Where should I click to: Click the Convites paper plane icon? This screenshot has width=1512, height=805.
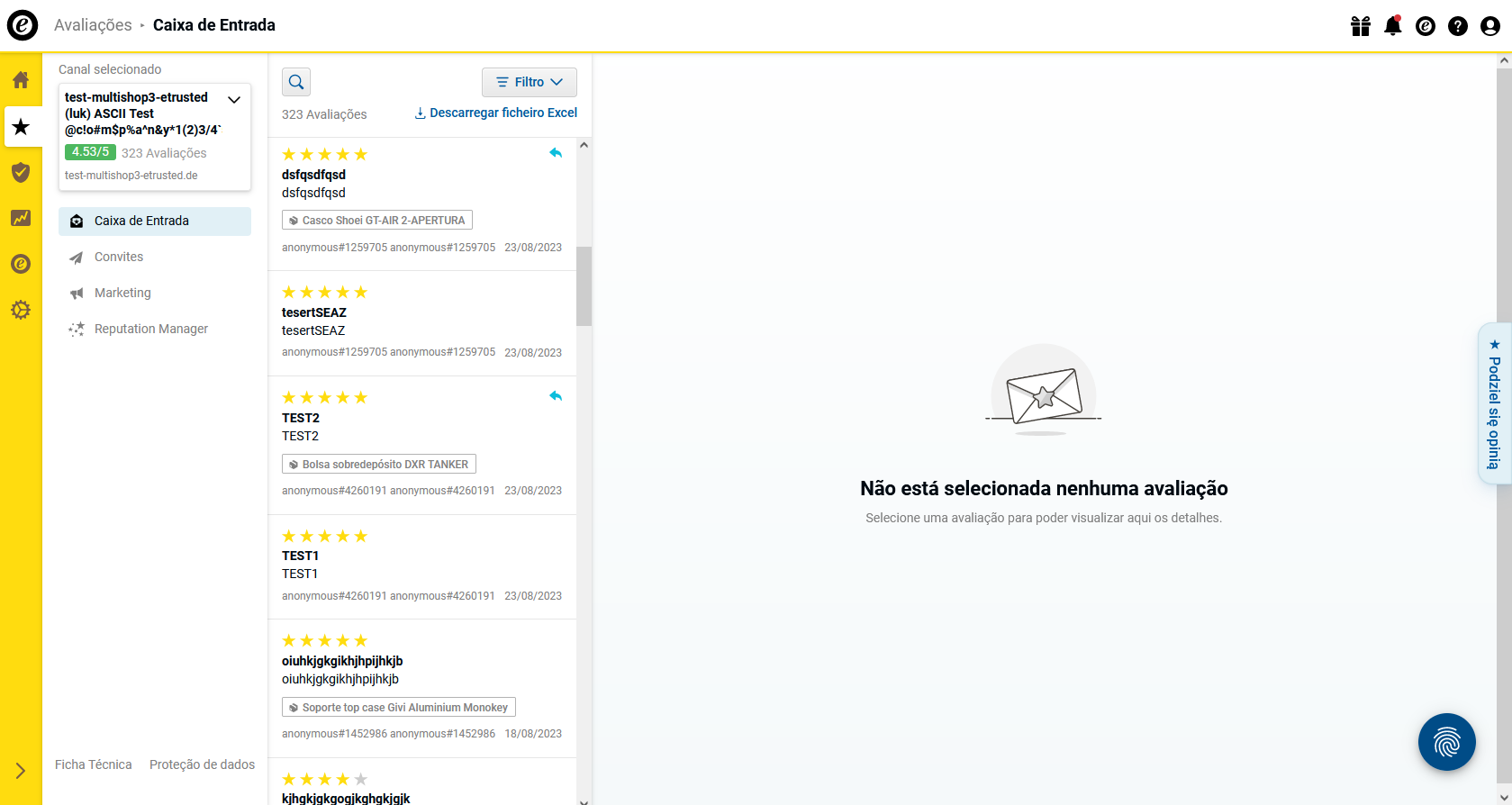pyautogui.click(x=77, y=258)
